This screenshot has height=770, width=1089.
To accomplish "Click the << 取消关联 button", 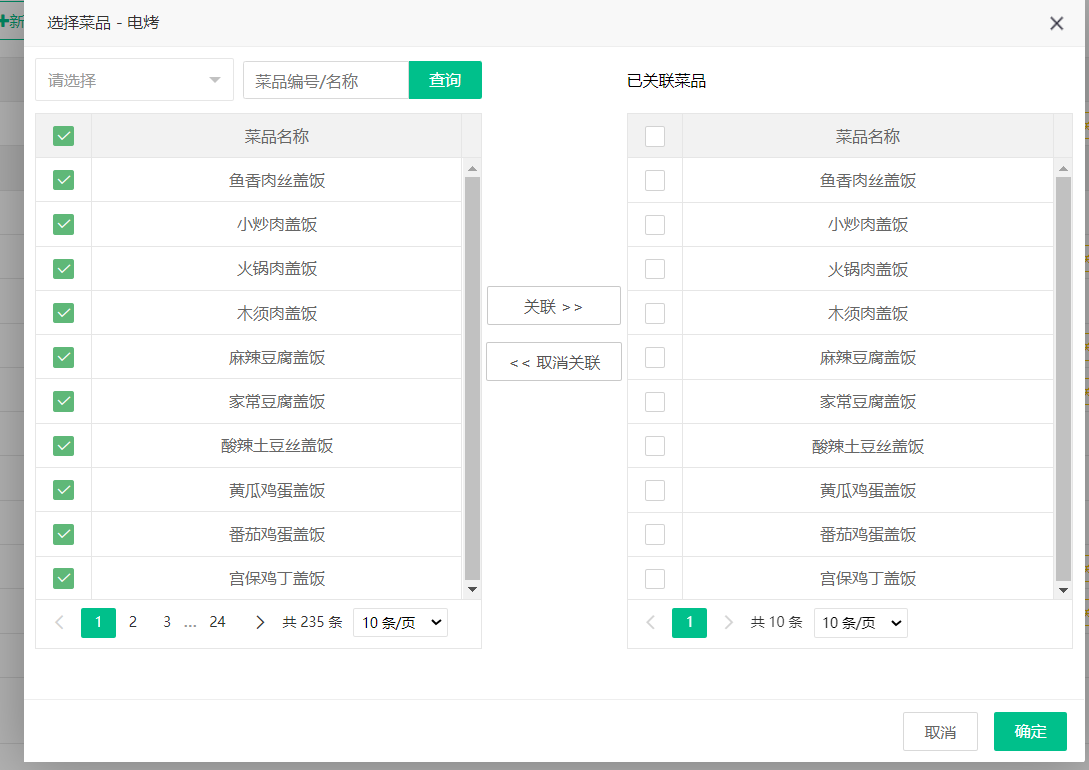I will click(x=553, y=362).
